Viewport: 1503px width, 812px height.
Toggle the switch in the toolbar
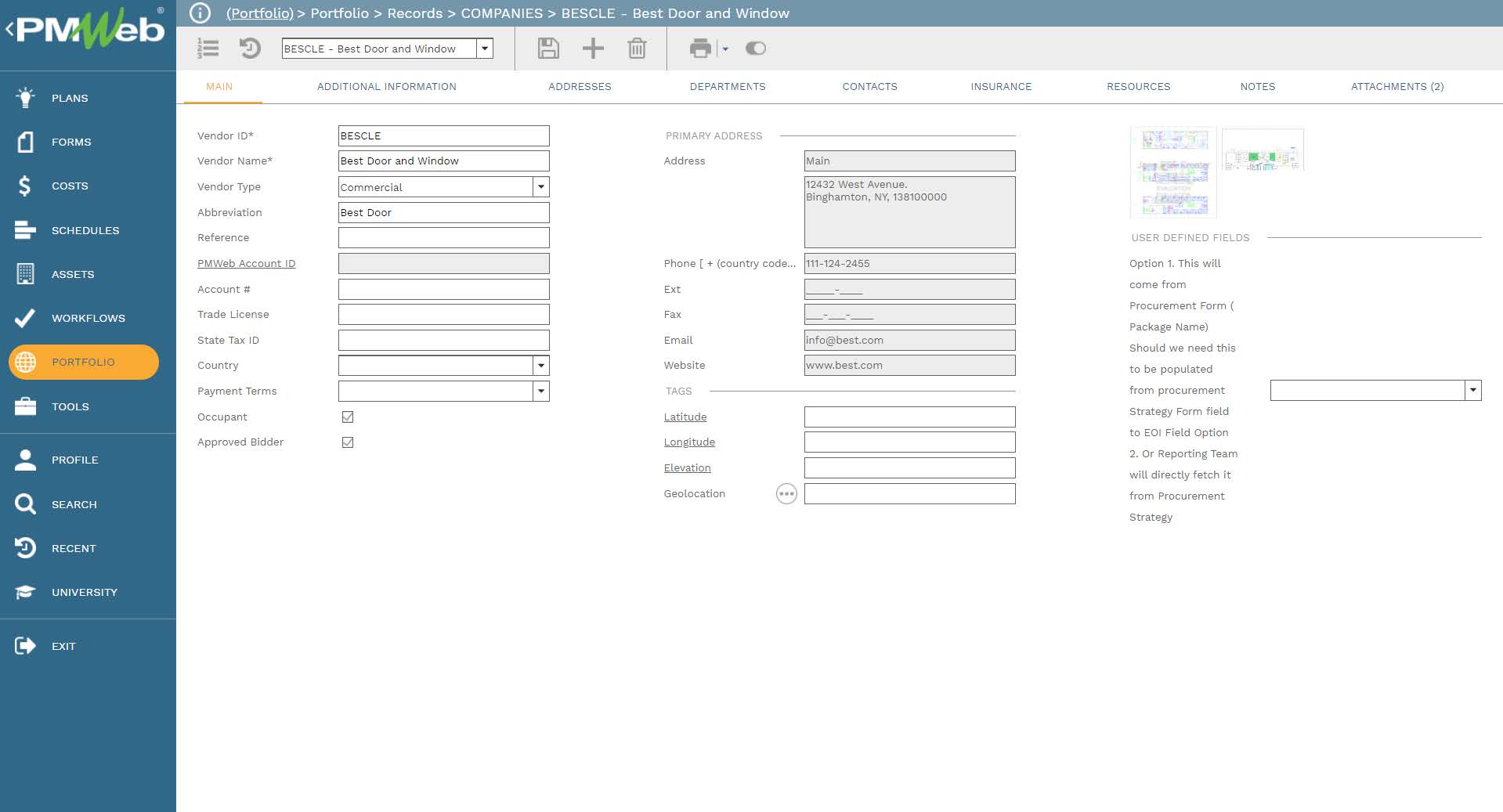(x=756, y=49)
